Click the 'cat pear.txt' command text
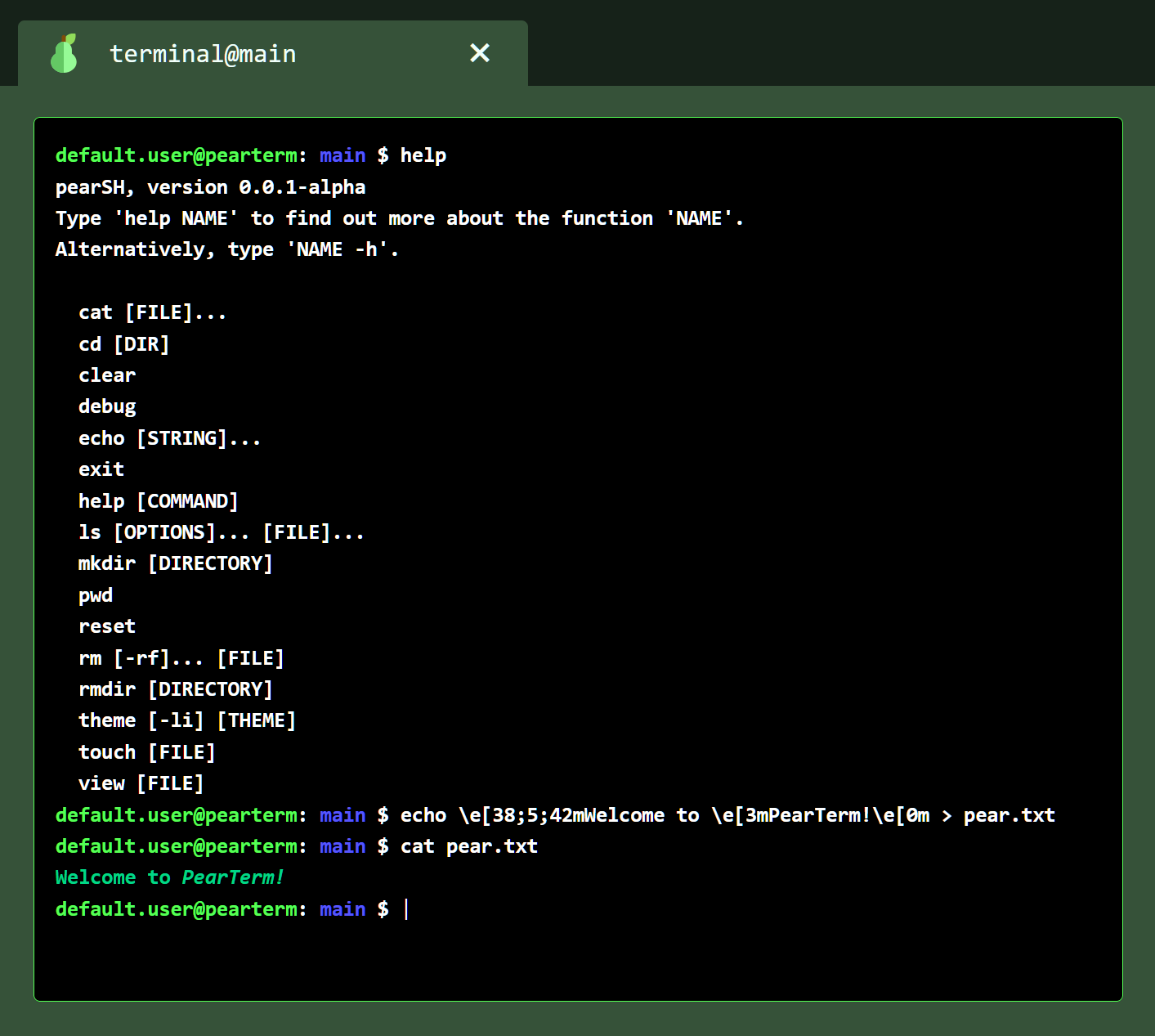Screen dimensions: 1155x1036 [469, 846]
